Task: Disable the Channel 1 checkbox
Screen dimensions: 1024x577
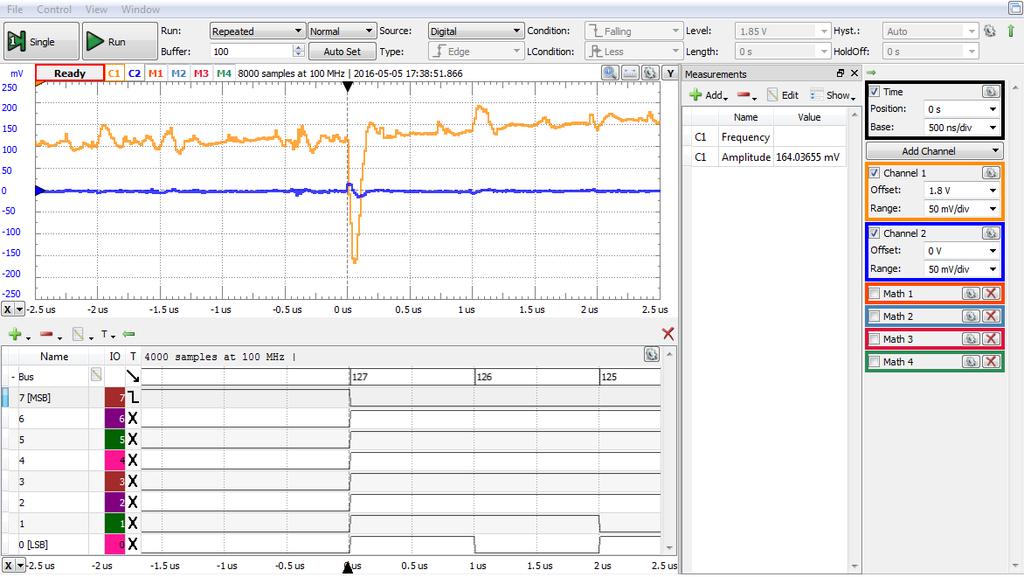Action: click(874, 173)
